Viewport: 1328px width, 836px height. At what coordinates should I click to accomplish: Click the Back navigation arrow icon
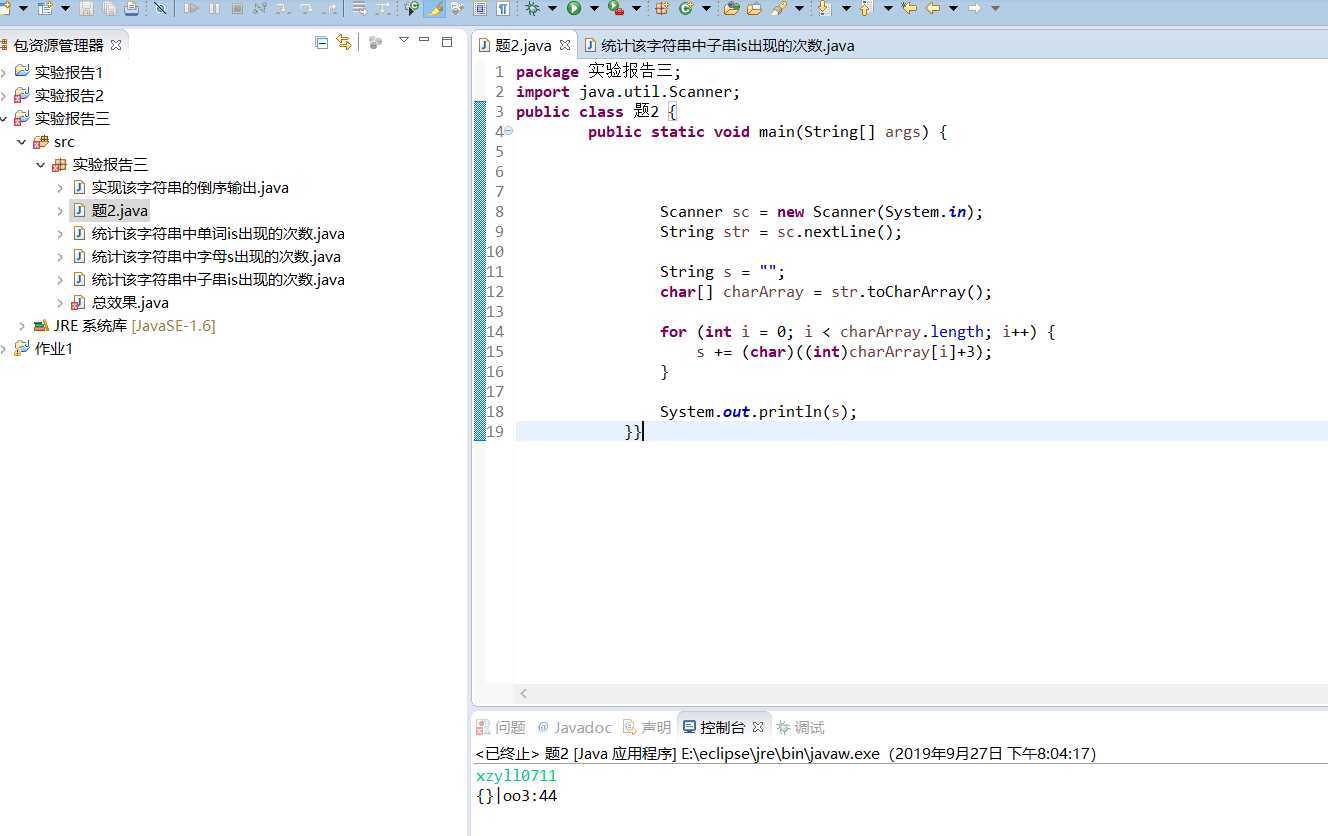click(933, 8)
